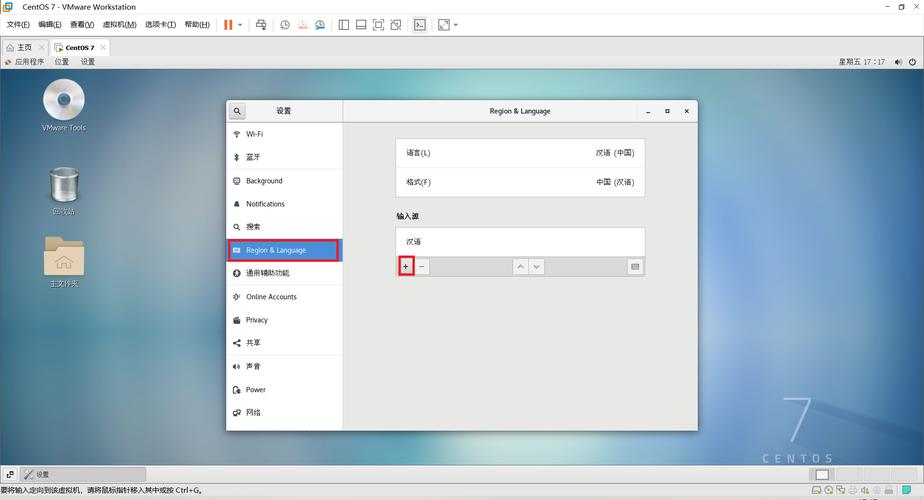This screenshot has width=924, height=500.
Task: Click the search icon in Settings header
Action: [237, 111]
